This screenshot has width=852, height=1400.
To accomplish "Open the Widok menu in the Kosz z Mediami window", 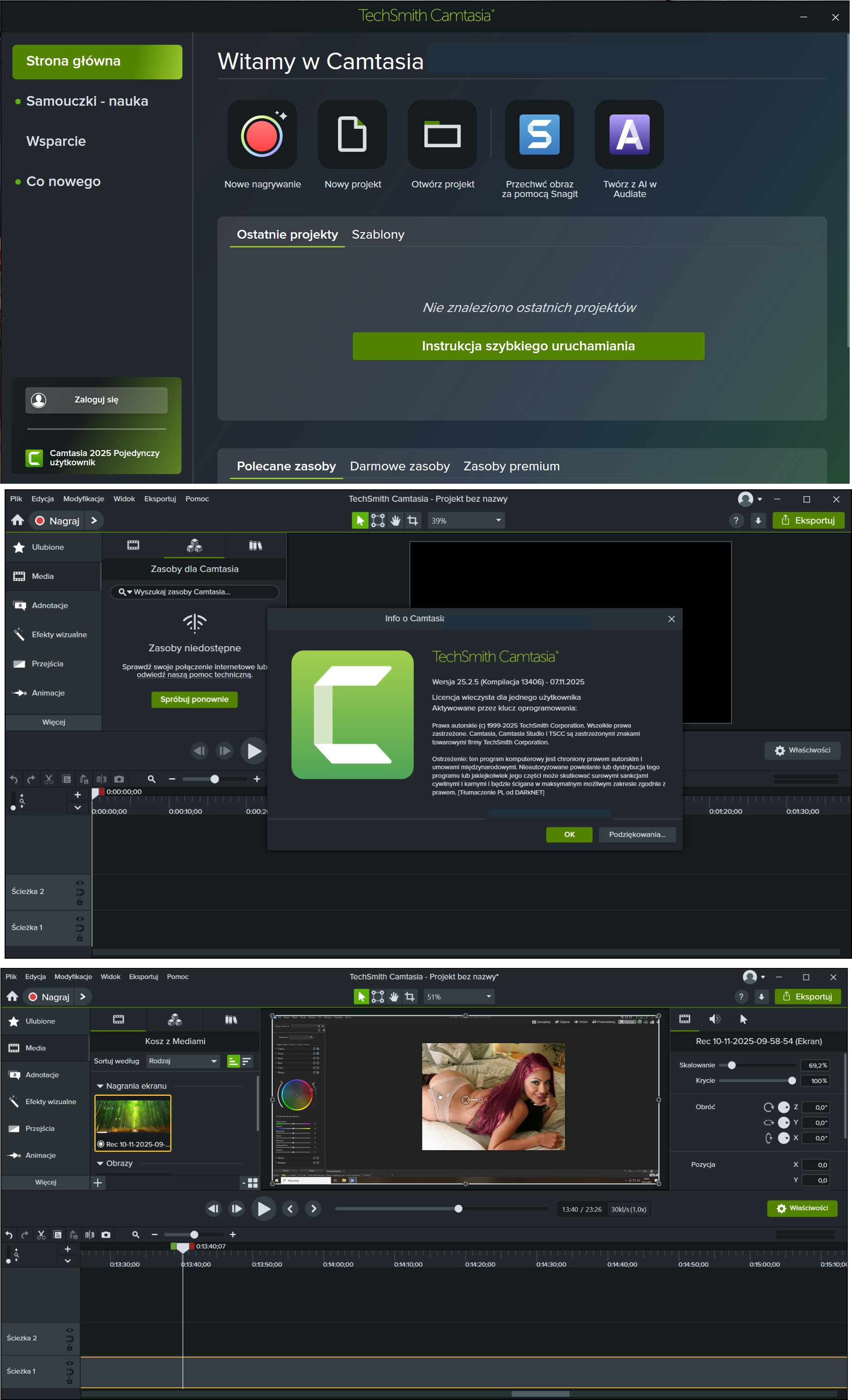I will (110, 977).
